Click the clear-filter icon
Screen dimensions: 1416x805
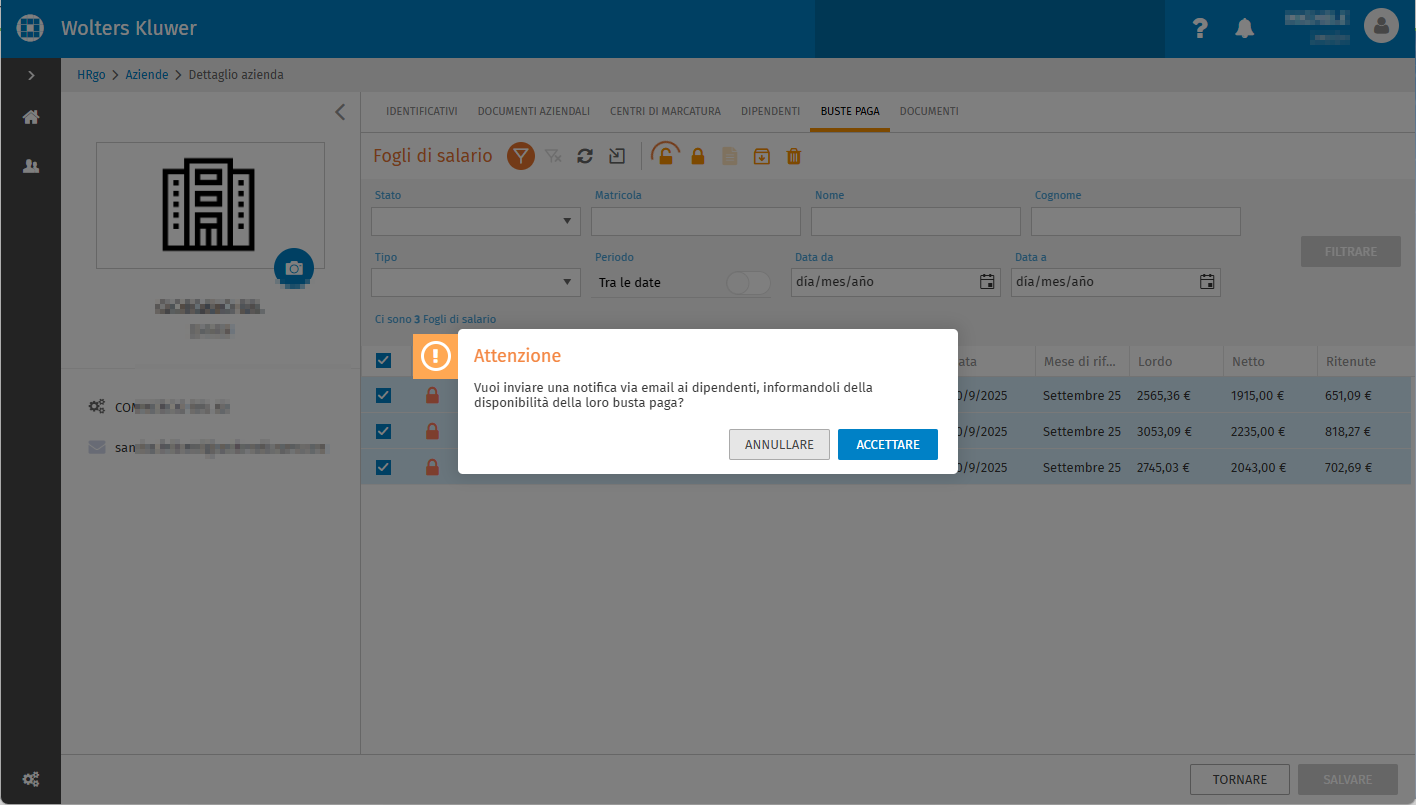tap(553, 156)
